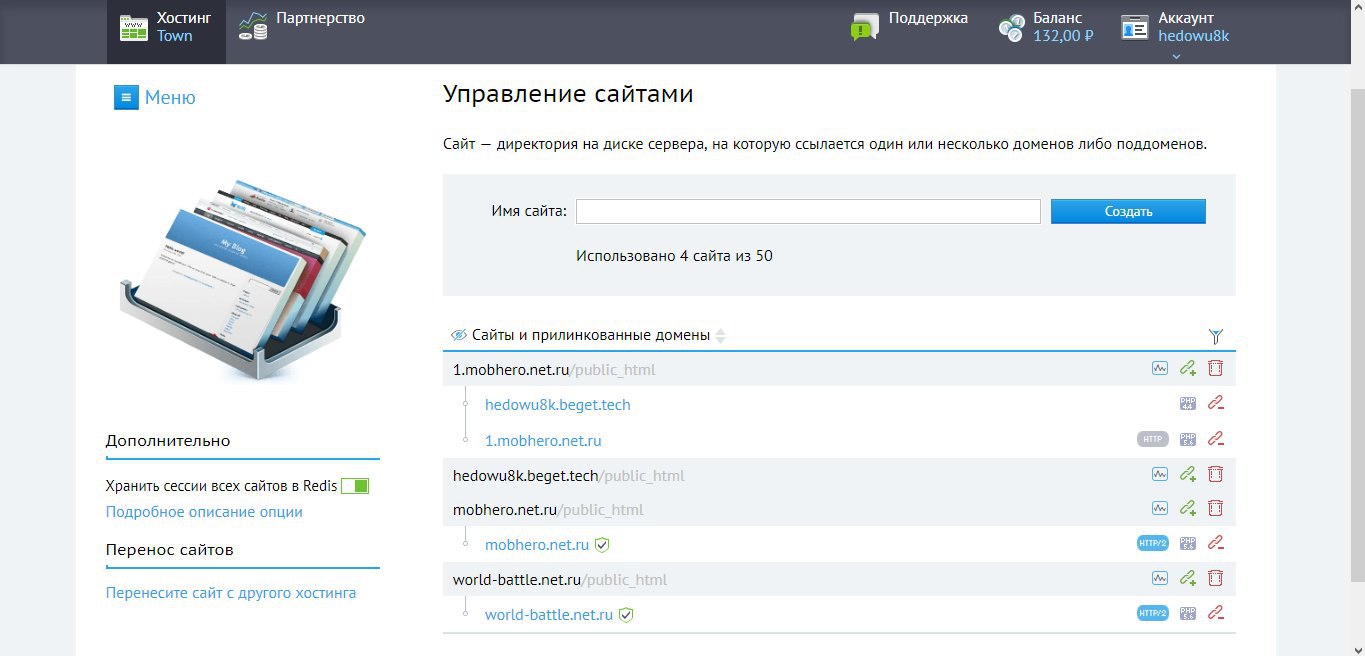Unlink the hedowu8k.beget.tech domain under 1.mobhero.net.ru
The height and width of the screenshot is (656, 1365).
coord(1215,404)
